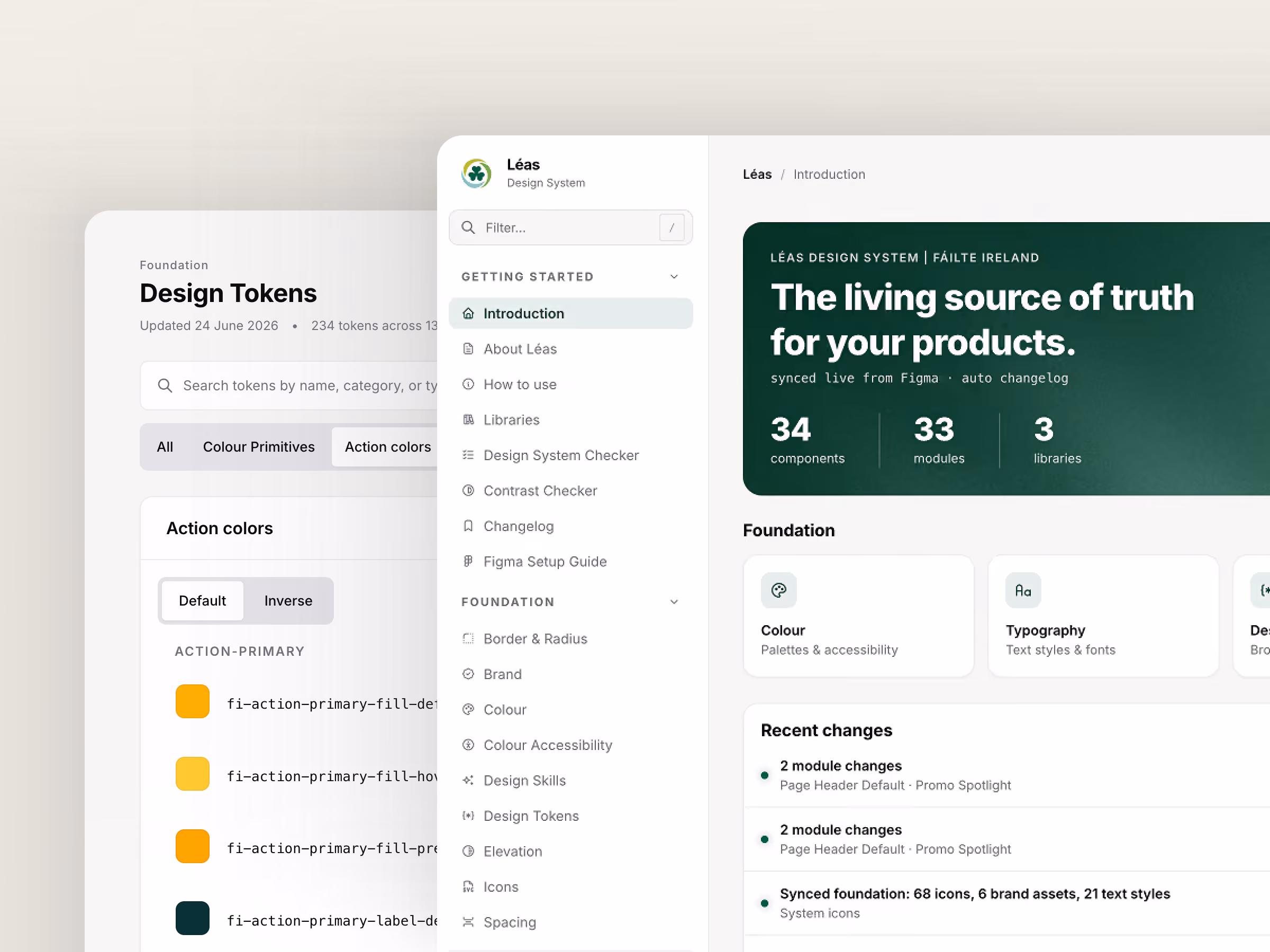Select the Colour Primitives tab
Image resolution: width=1270 pixels, height=952 pixels.
(259, 447)
